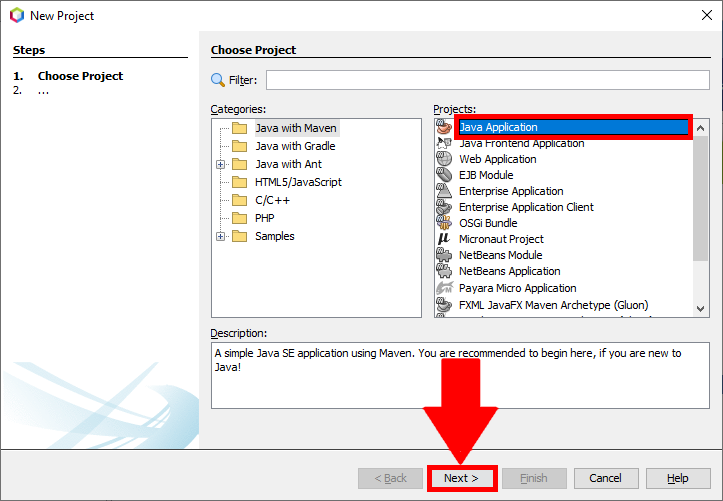This screenshot has width=723, height=501.
Task: Click the Samples folder icon
Action: pyautogui.click(x=239, y=236)
